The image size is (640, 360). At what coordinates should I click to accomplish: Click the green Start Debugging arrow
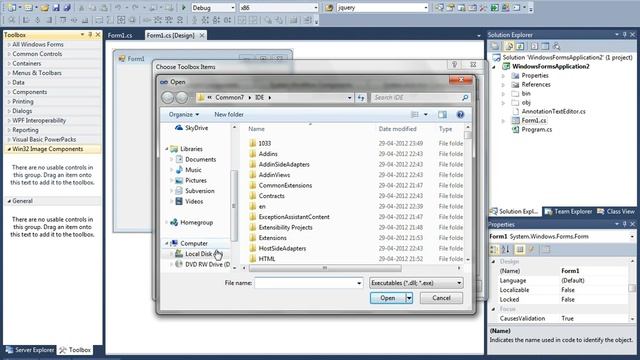(x=184, y=7)
